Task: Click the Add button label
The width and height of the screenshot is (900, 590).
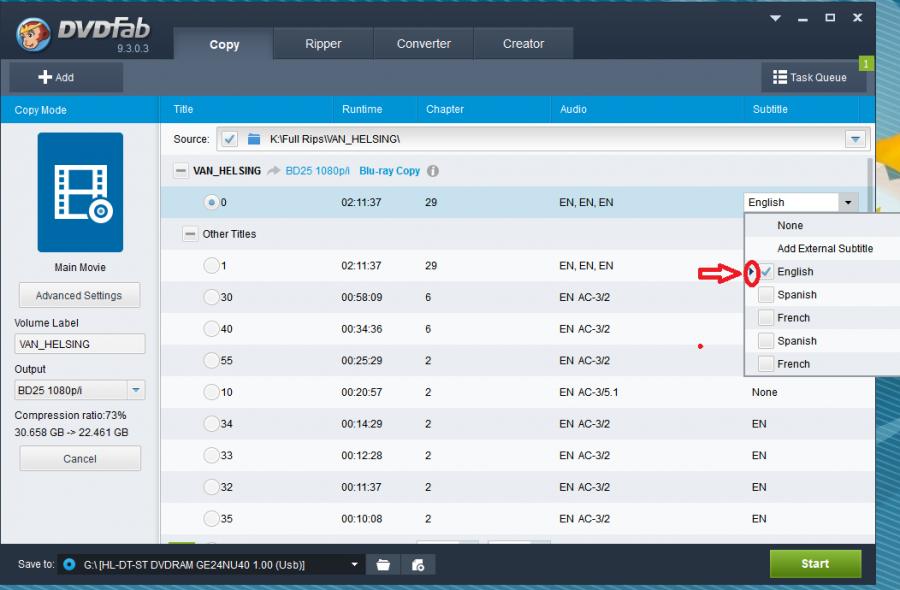Action: click(x=64, y=77)
